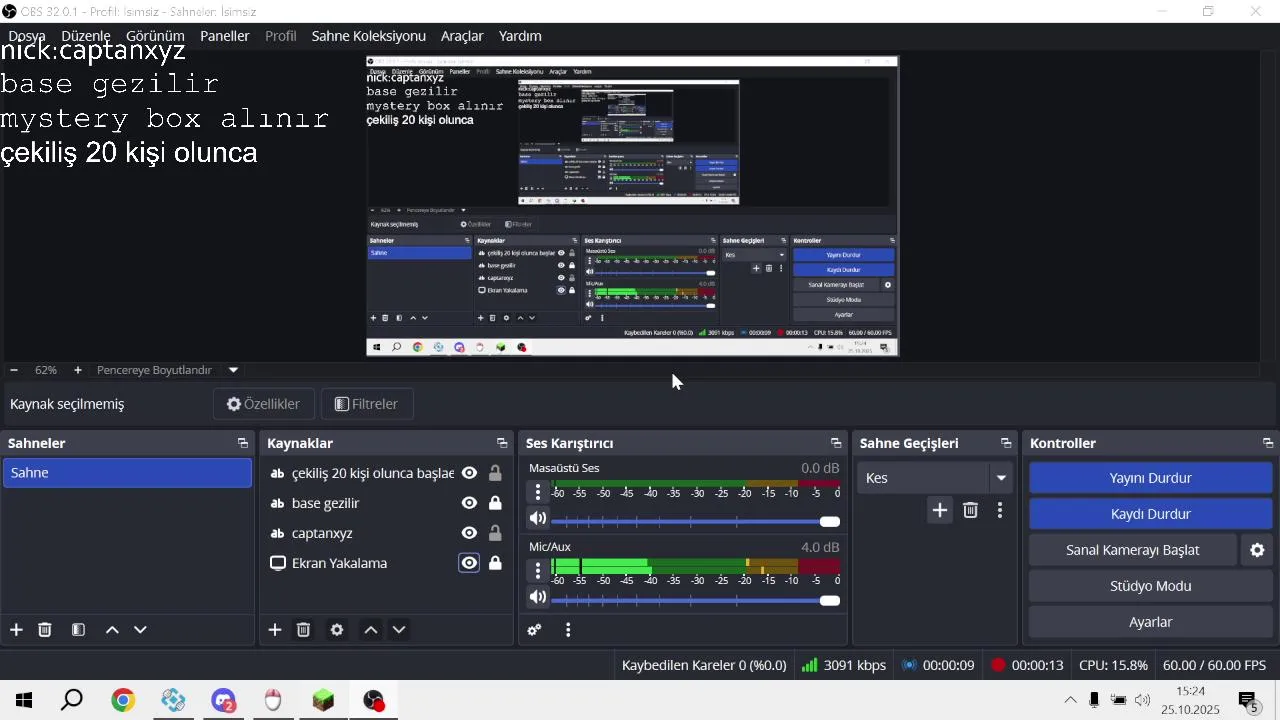This screenshot has width=1280, height=720.
Task: Zoom out preview with minus icon
Action: [x=14, y=370]
